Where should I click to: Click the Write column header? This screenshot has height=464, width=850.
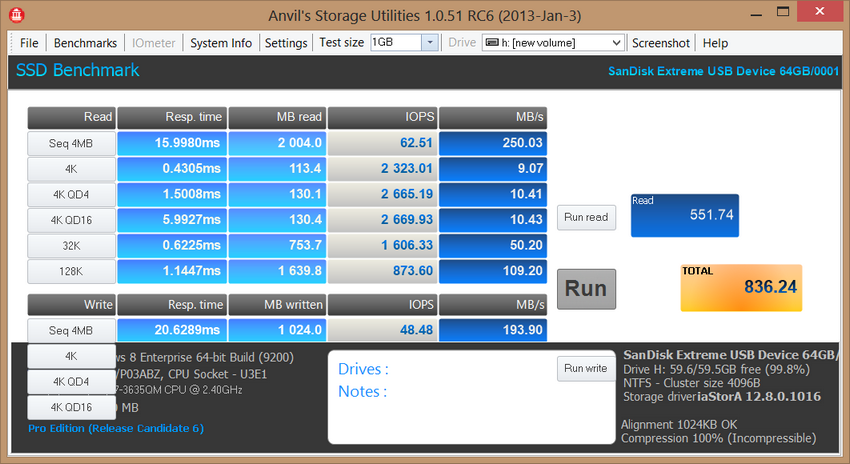pos(71,305)
